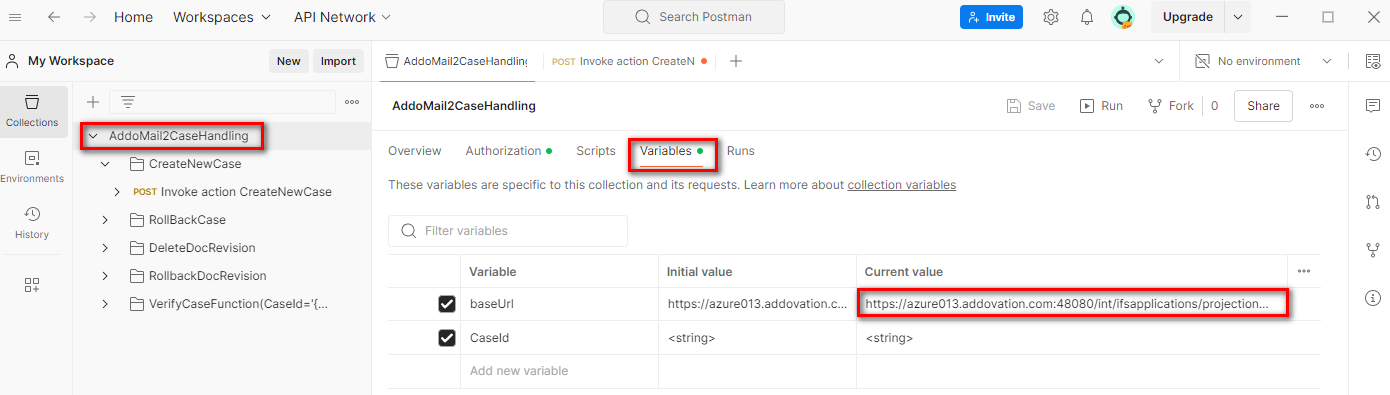Click the Invite button
This screenshot has height=395, width=1390.
pos(992,17)
